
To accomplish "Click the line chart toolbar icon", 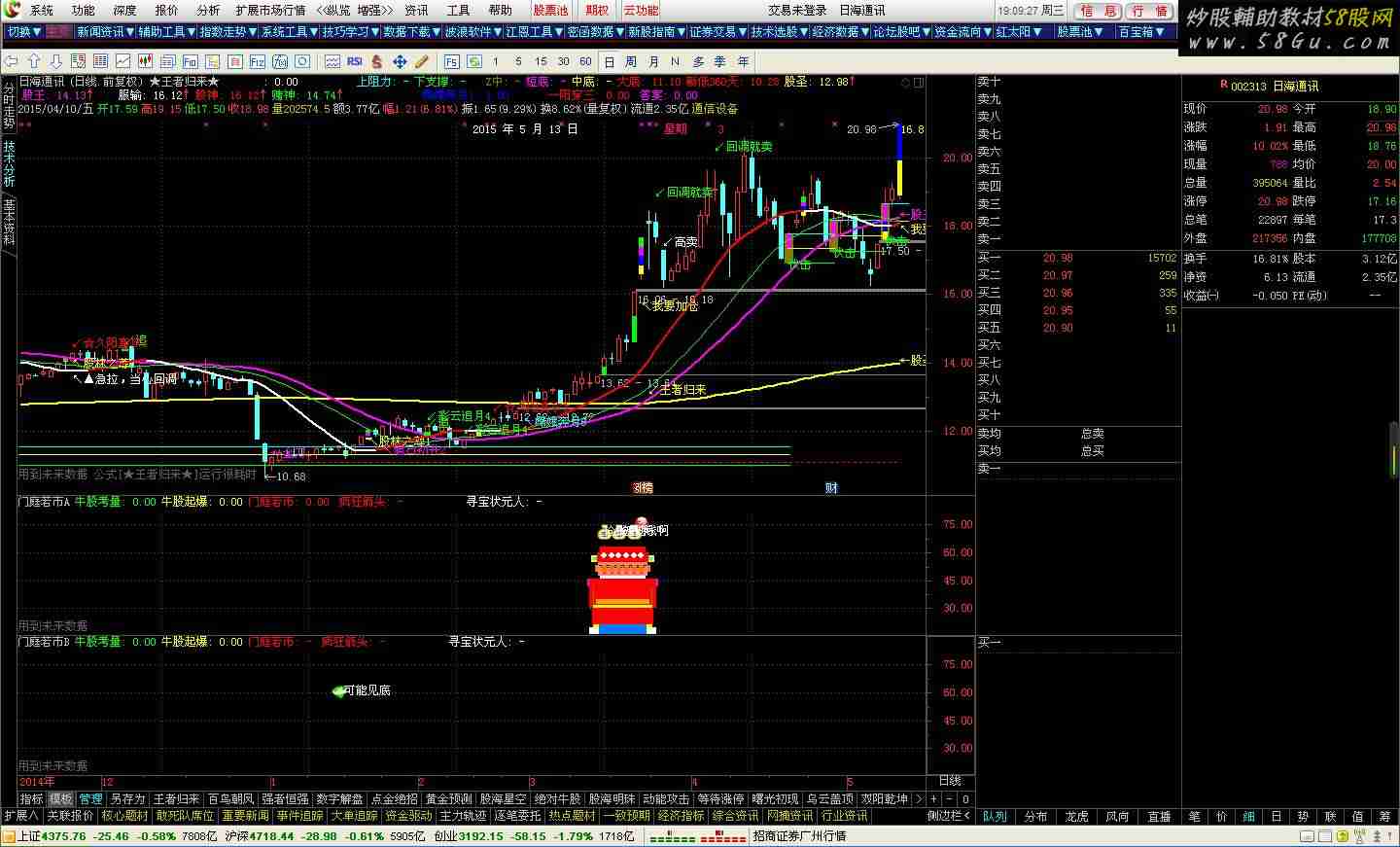I will tap(122, 61).
